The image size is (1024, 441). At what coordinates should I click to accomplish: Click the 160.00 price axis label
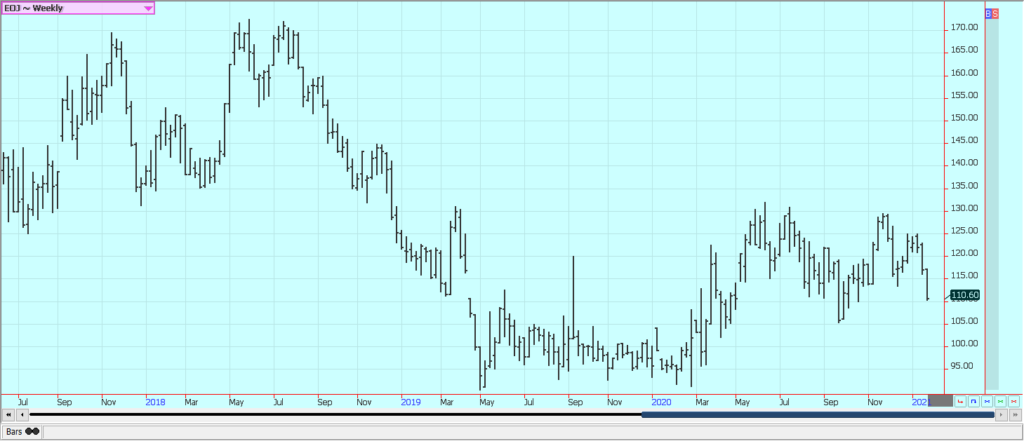pos(964,73)
